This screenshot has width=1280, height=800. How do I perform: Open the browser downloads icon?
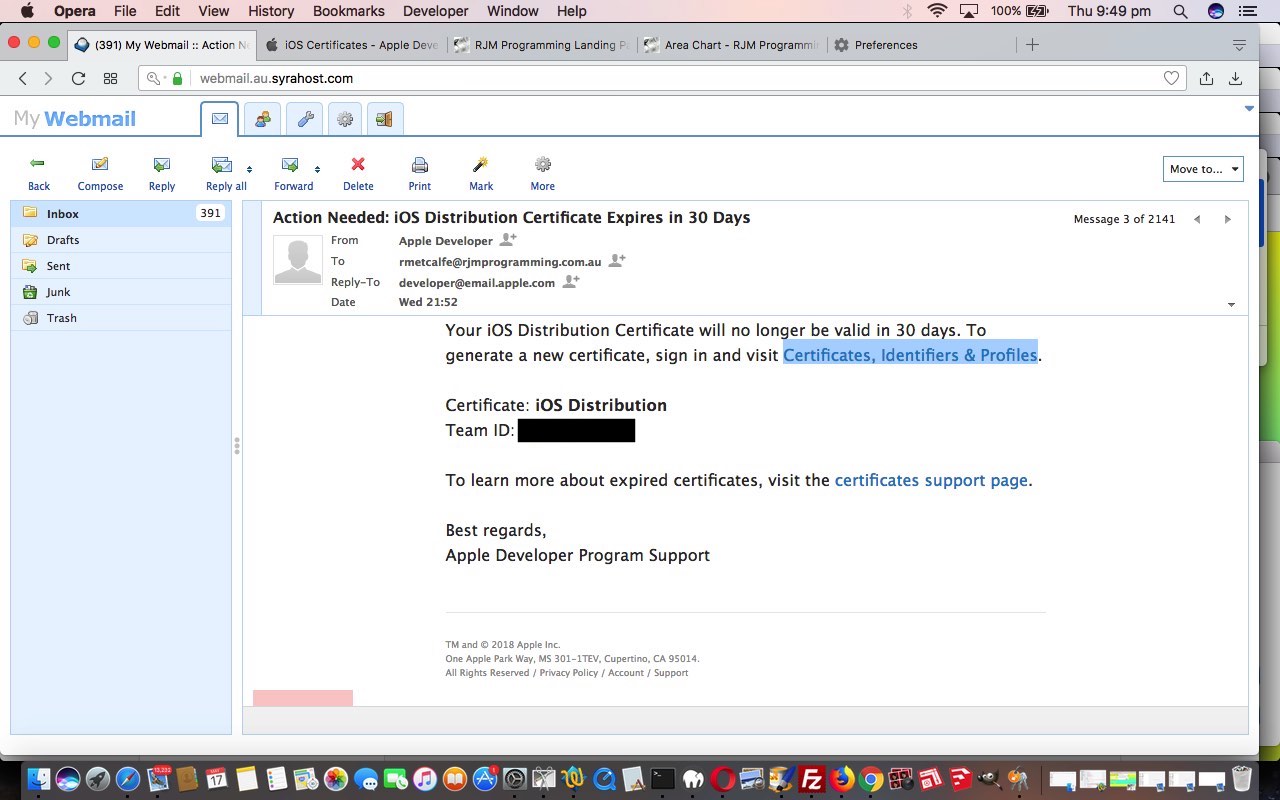1236,78
